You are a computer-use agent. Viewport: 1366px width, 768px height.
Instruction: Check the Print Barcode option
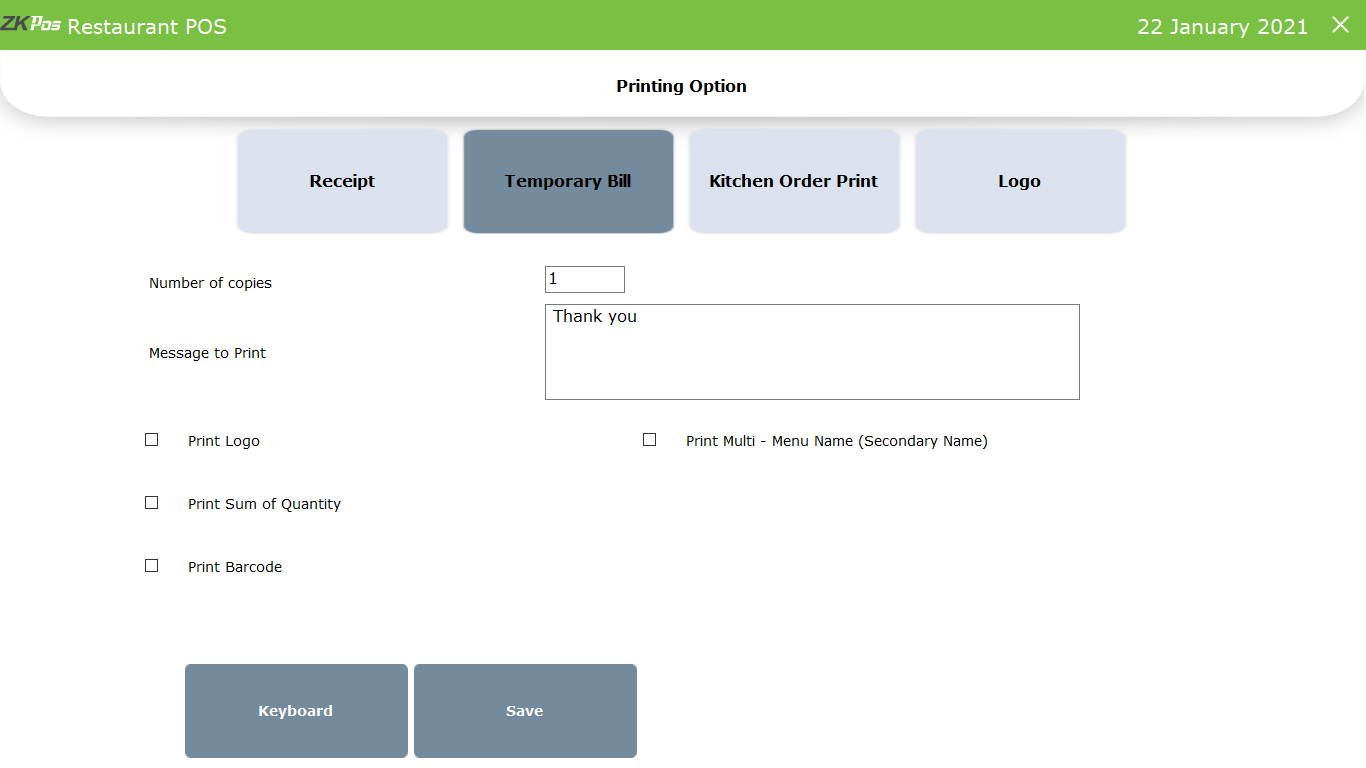pyautogui.click(x=152, y=565)
